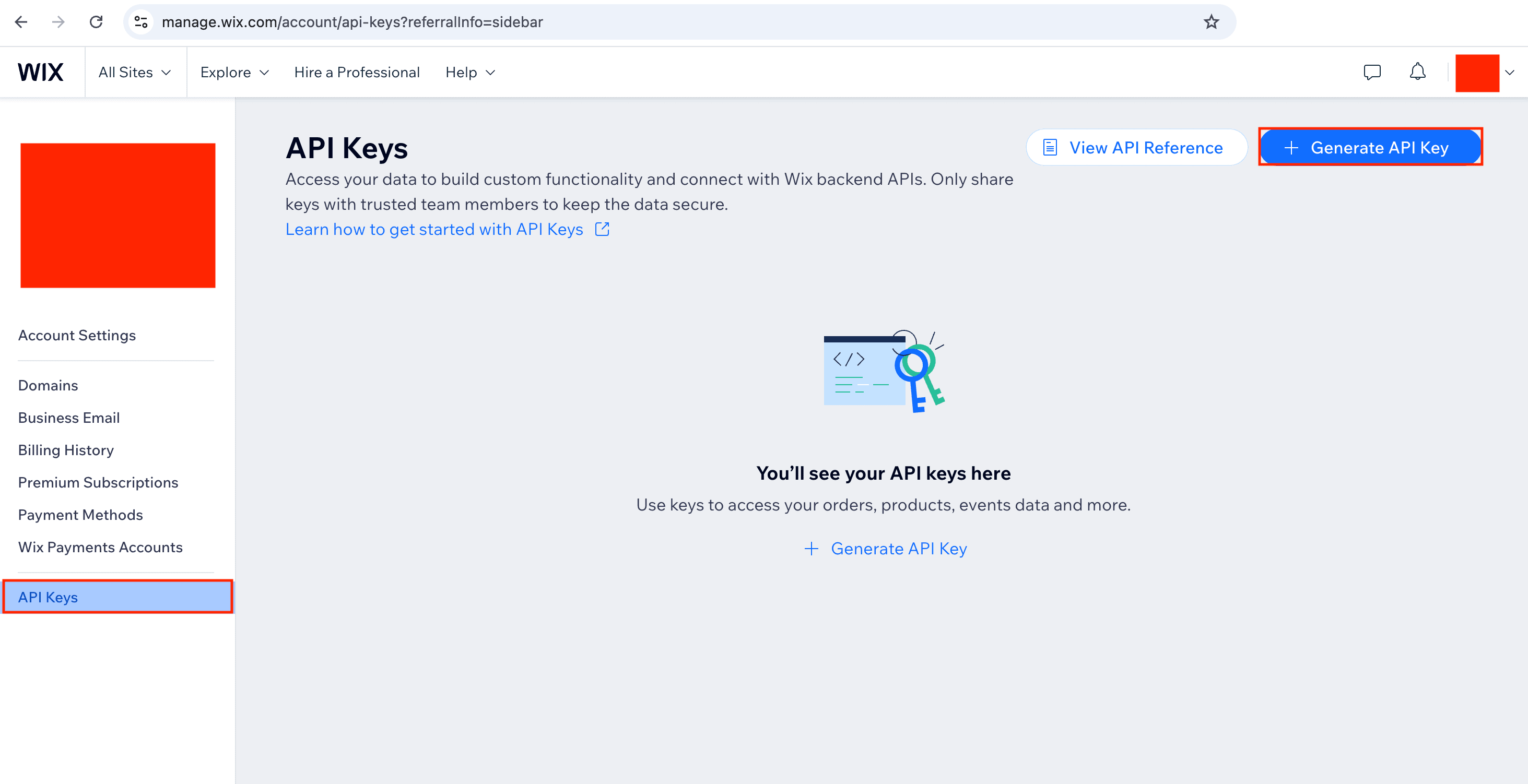Click the Generate API Key link below the empty state
This screenshot has height=784, width=1528.
(x=885, y=549)
